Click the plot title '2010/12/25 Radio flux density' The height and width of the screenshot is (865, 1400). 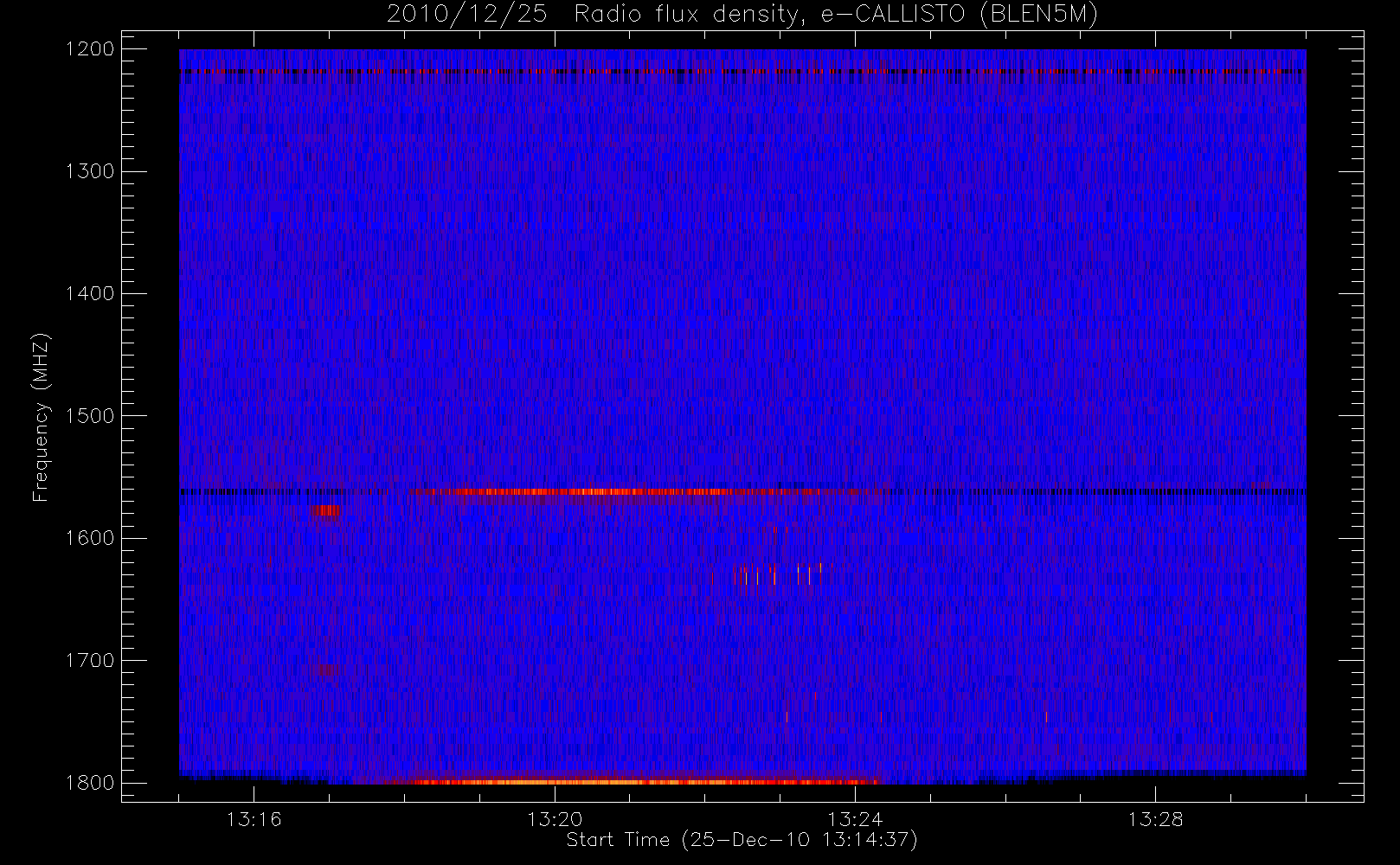pos(742,15)
